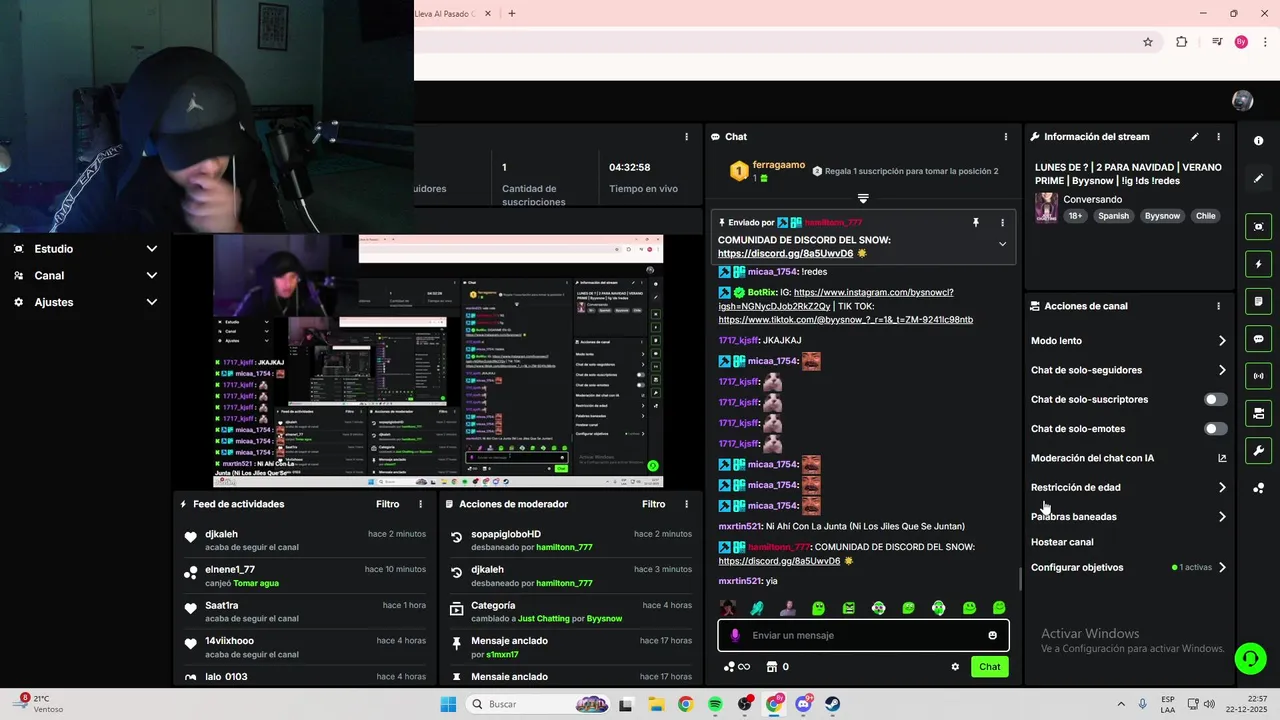Click the broadcast signal icon in sidebar

point(1258,376)
